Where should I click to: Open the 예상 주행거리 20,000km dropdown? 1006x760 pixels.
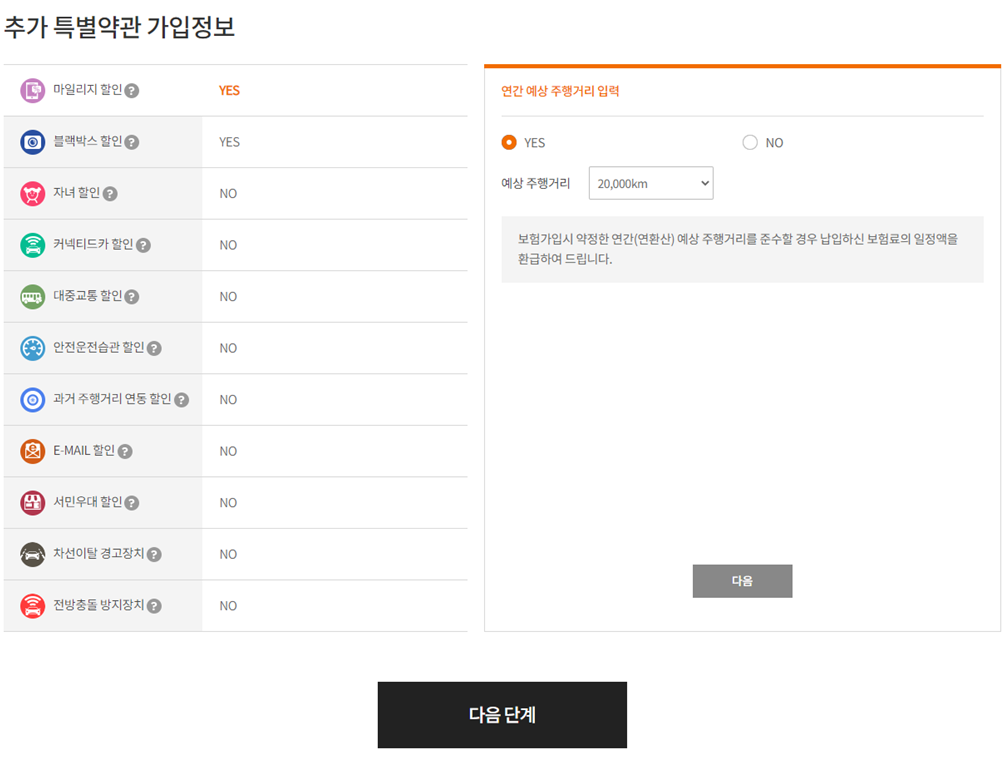pyautogui.click(x=651, y=183)
